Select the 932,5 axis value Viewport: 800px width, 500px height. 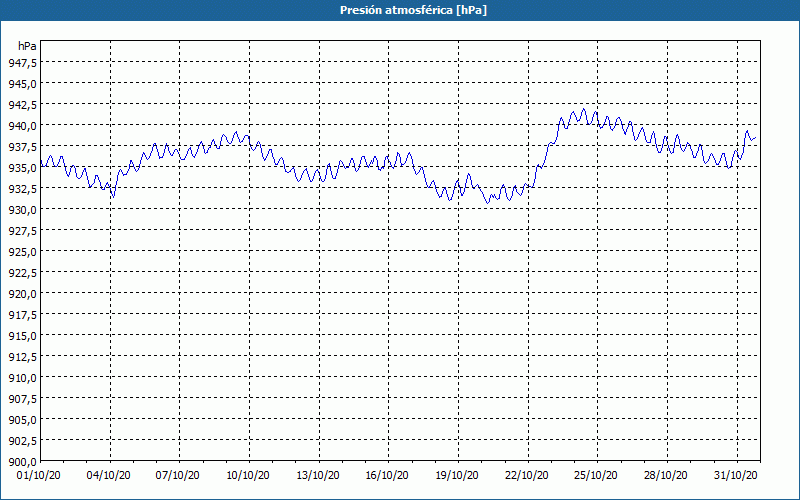[x=22, y=188]
